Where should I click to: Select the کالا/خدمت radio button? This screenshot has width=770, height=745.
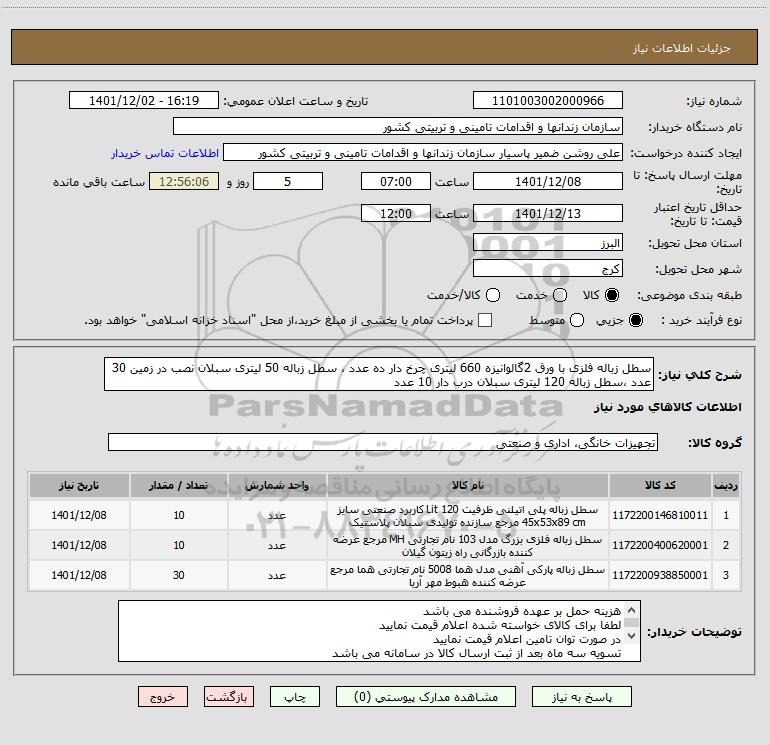tap(493, 295)
